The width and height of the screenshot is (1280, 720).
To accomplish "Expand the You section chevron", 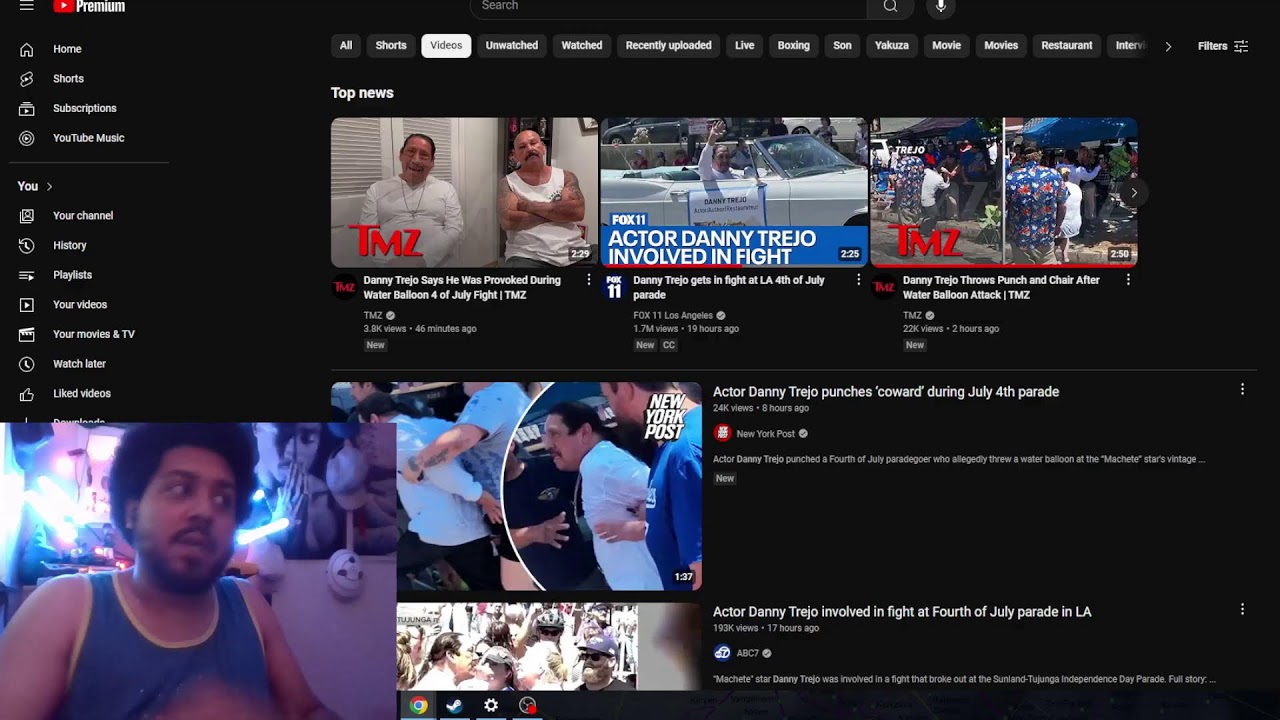I will pyautogui.click(x=49, y=186).
